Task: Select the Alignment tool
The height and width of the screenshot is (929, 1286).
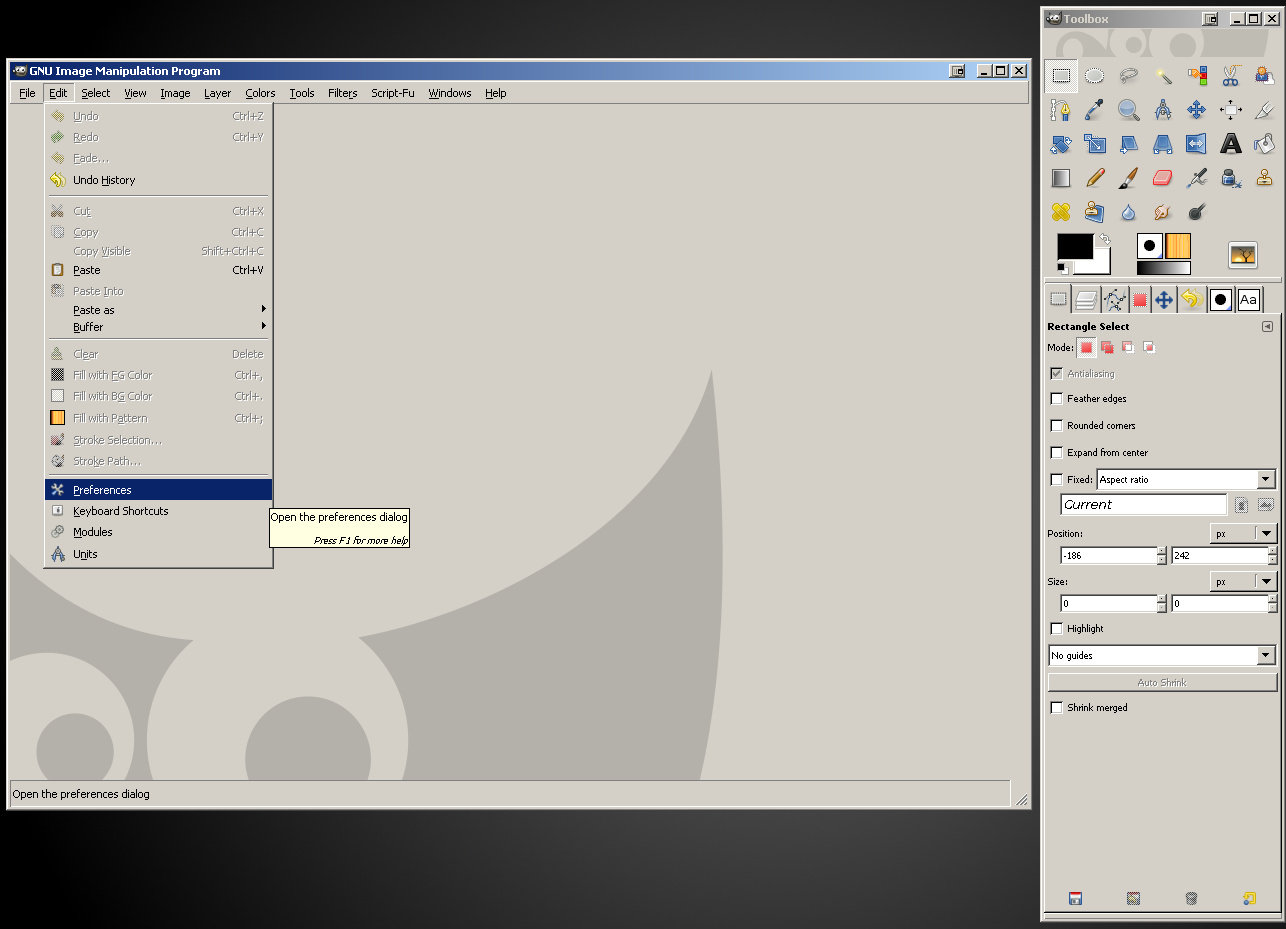Action: click(1231, 110)
